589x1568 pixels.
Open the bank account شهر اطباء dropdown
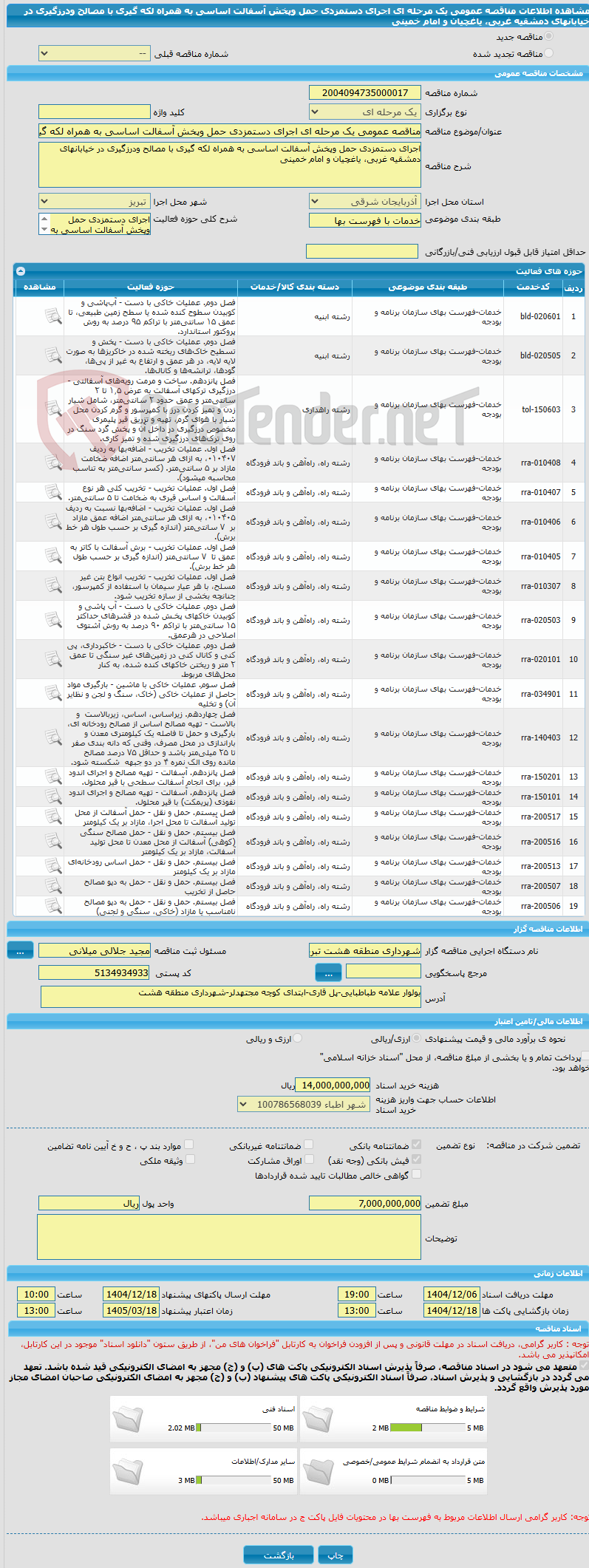coord(304,1104)
